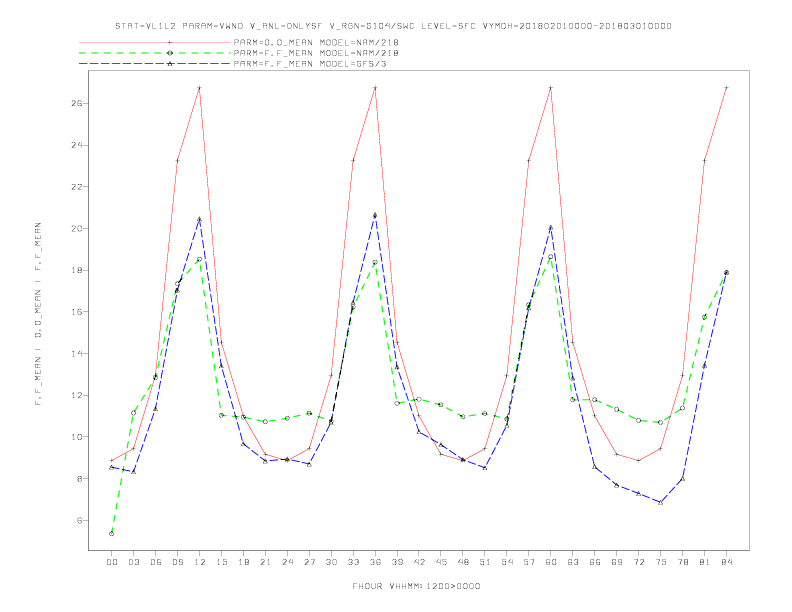Click the chart title starting with STAT=VL1L2
The image size is (792, 612).
point(393,26)
